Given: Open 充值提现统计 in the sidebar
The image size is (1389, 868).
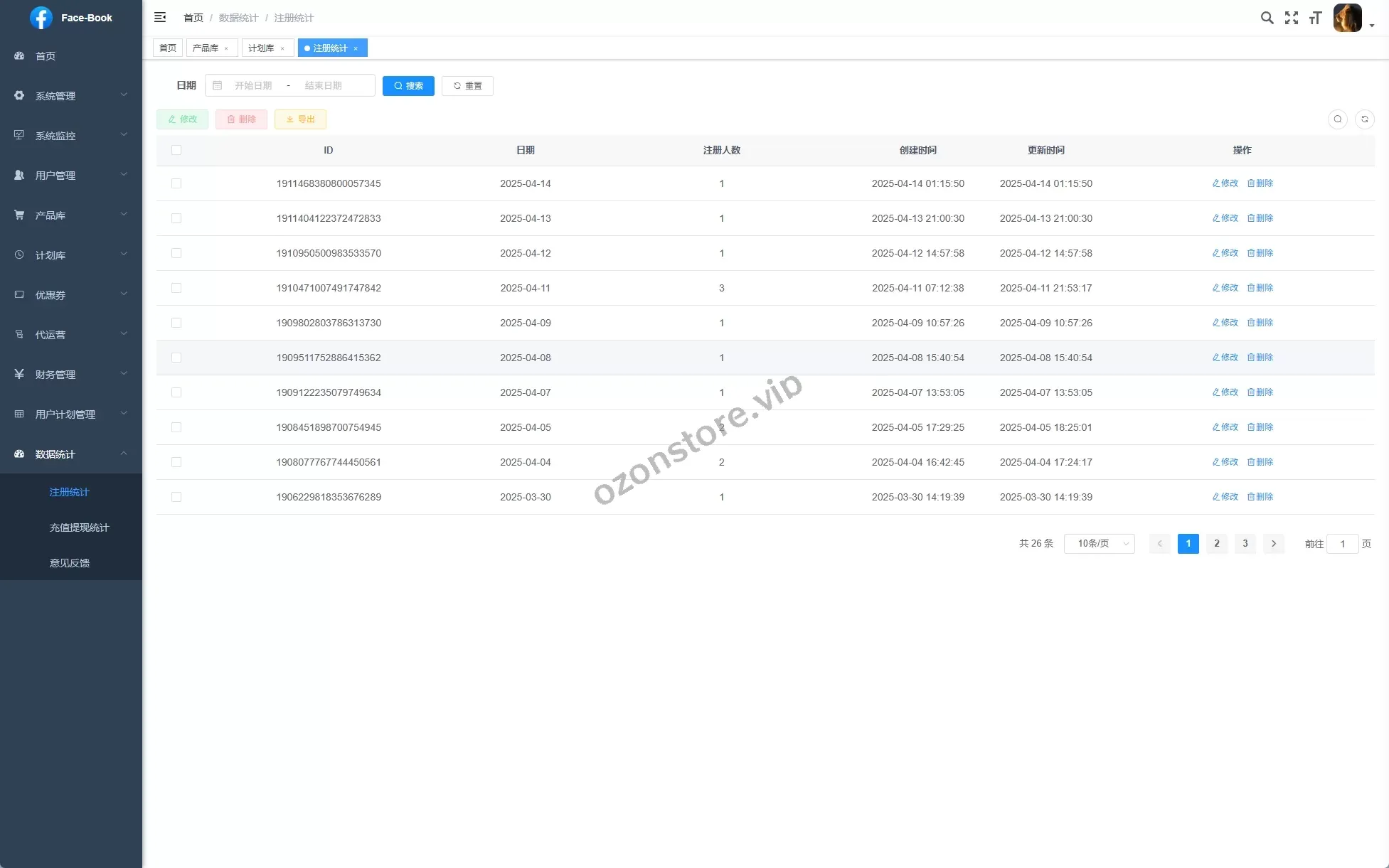Looking at the screenshot, I should [x=79, y=527].
